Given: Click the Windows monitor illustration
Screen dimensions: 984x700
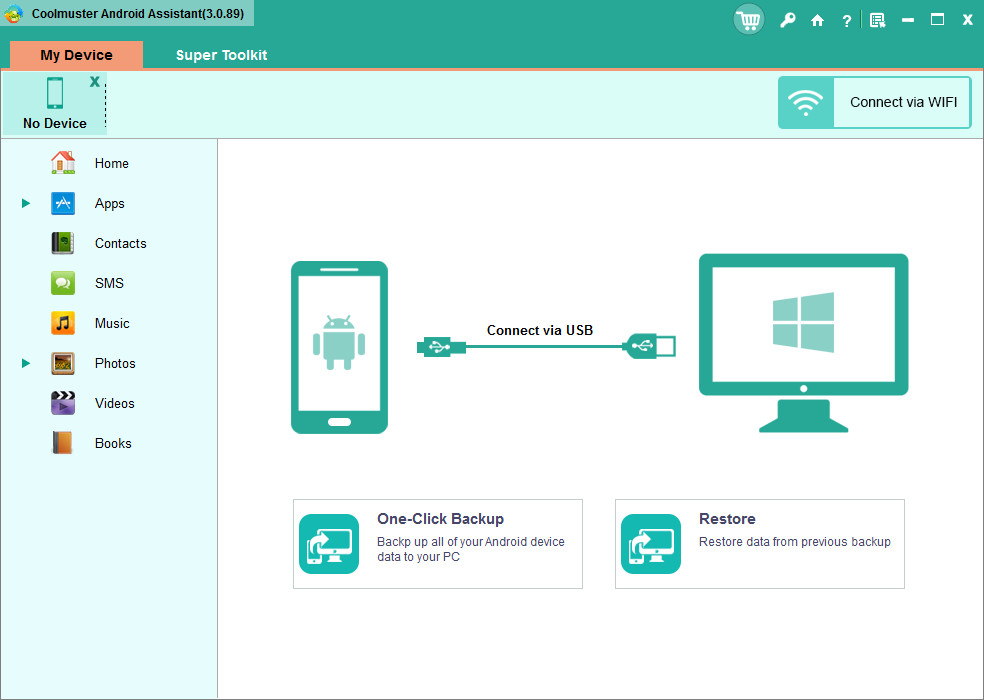Looking at the screenshot, I should point(803,343).
